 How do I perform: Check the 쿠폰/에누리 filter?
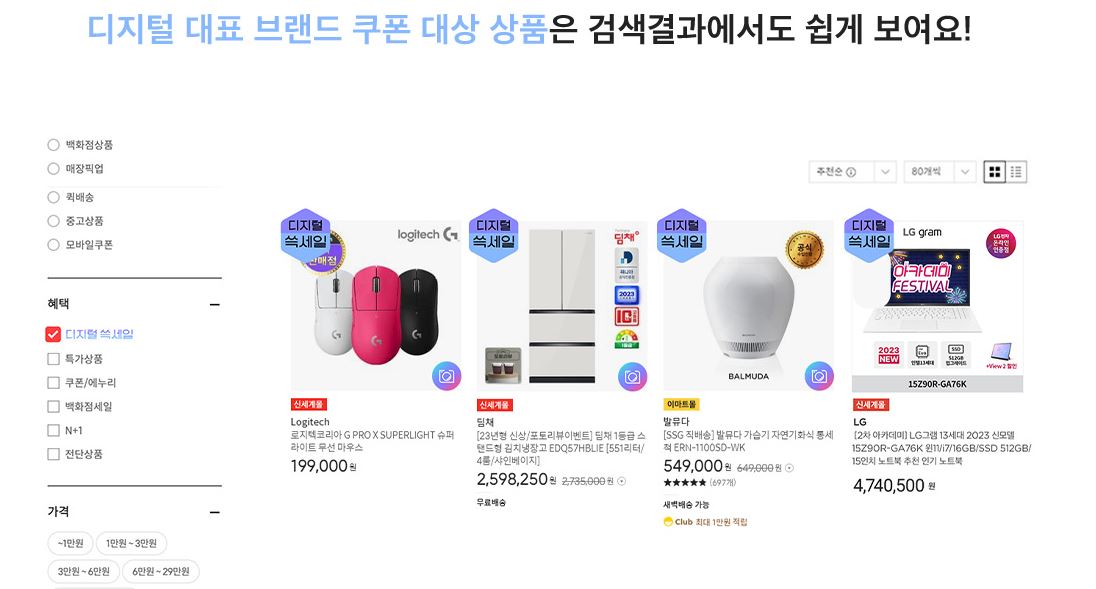tap(53, 382)
